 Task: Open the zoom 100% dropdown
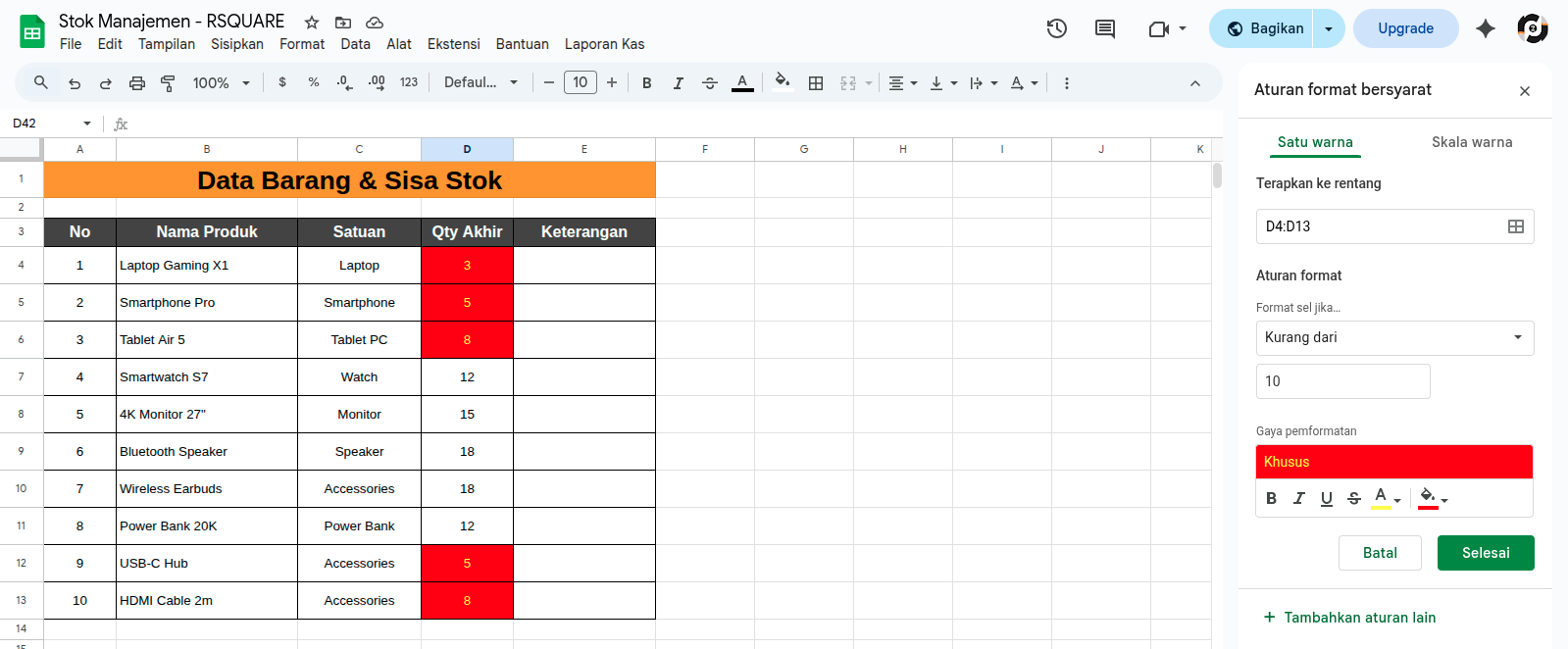(x=222, y=83)
